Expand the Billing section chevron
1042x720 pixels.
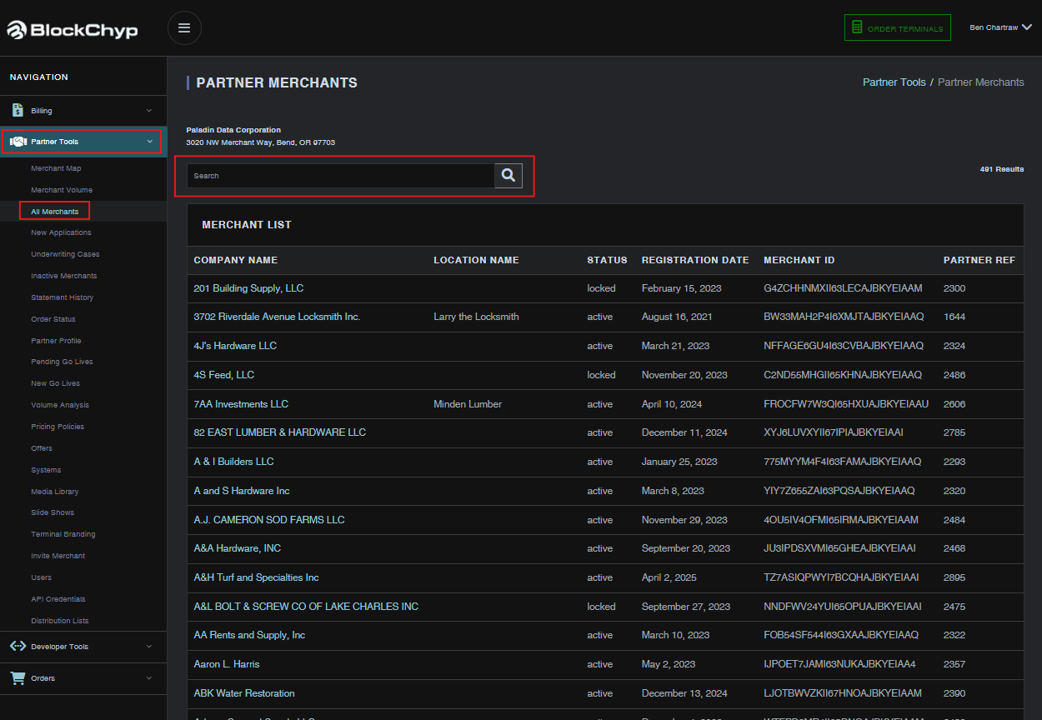[x=149, y=110]
